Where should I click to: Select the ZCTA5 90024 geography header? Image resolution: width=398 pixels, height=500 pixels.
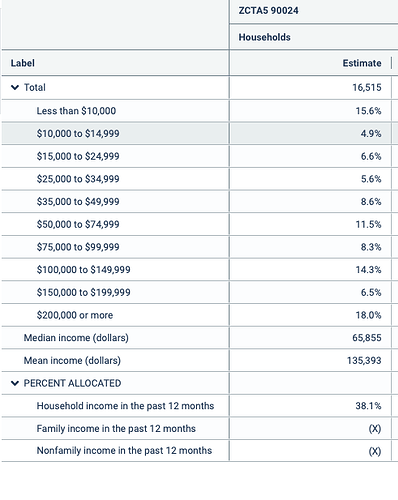[x=268, y=11]
